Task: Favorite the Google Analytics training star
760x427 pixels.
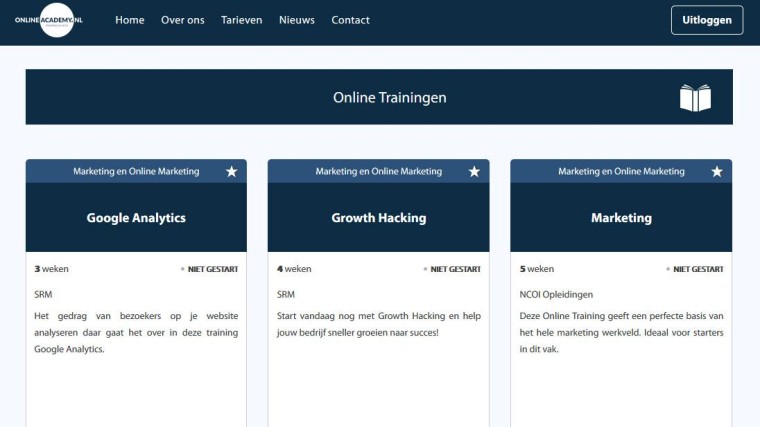Action: coord(232,172)
